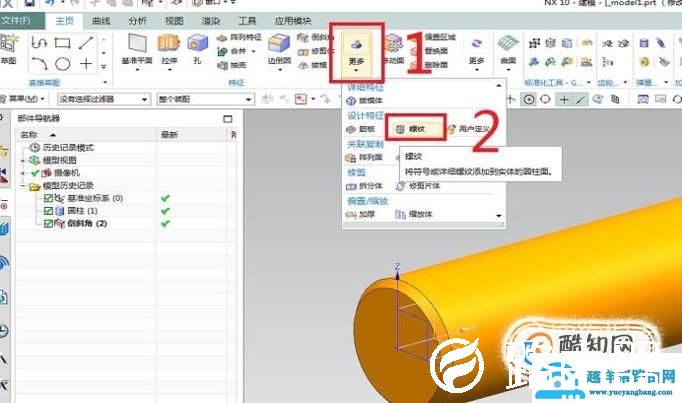
Task: Maximize the 部件导航器 panel
Action: point(227,119)
